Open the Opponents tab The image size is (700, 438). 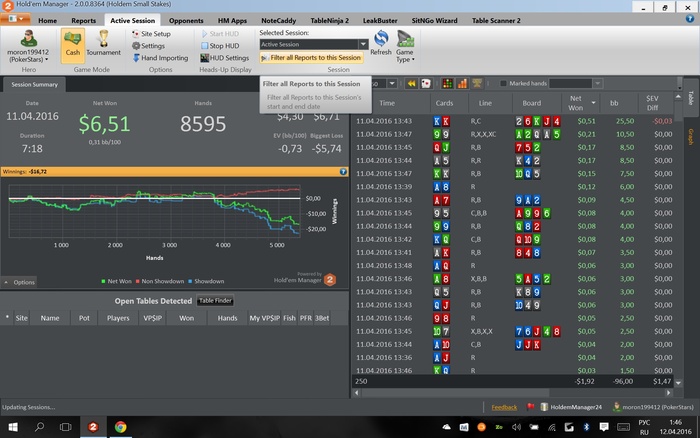186,21
